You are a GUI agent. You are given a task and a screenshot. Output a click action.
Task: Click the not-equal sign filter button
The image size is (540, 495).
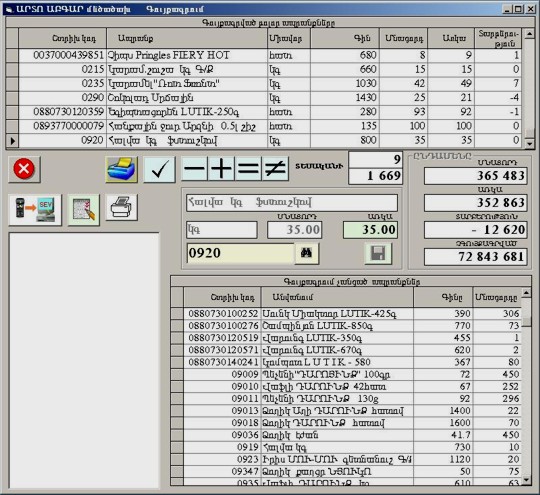(275, 168)
